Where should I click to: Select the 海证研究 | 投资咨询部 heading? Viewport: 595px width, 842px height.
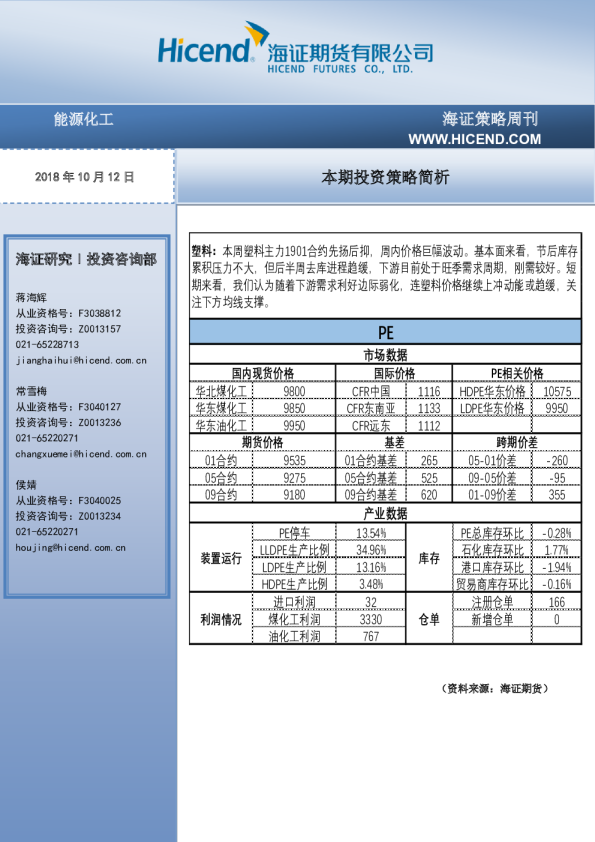86,259
